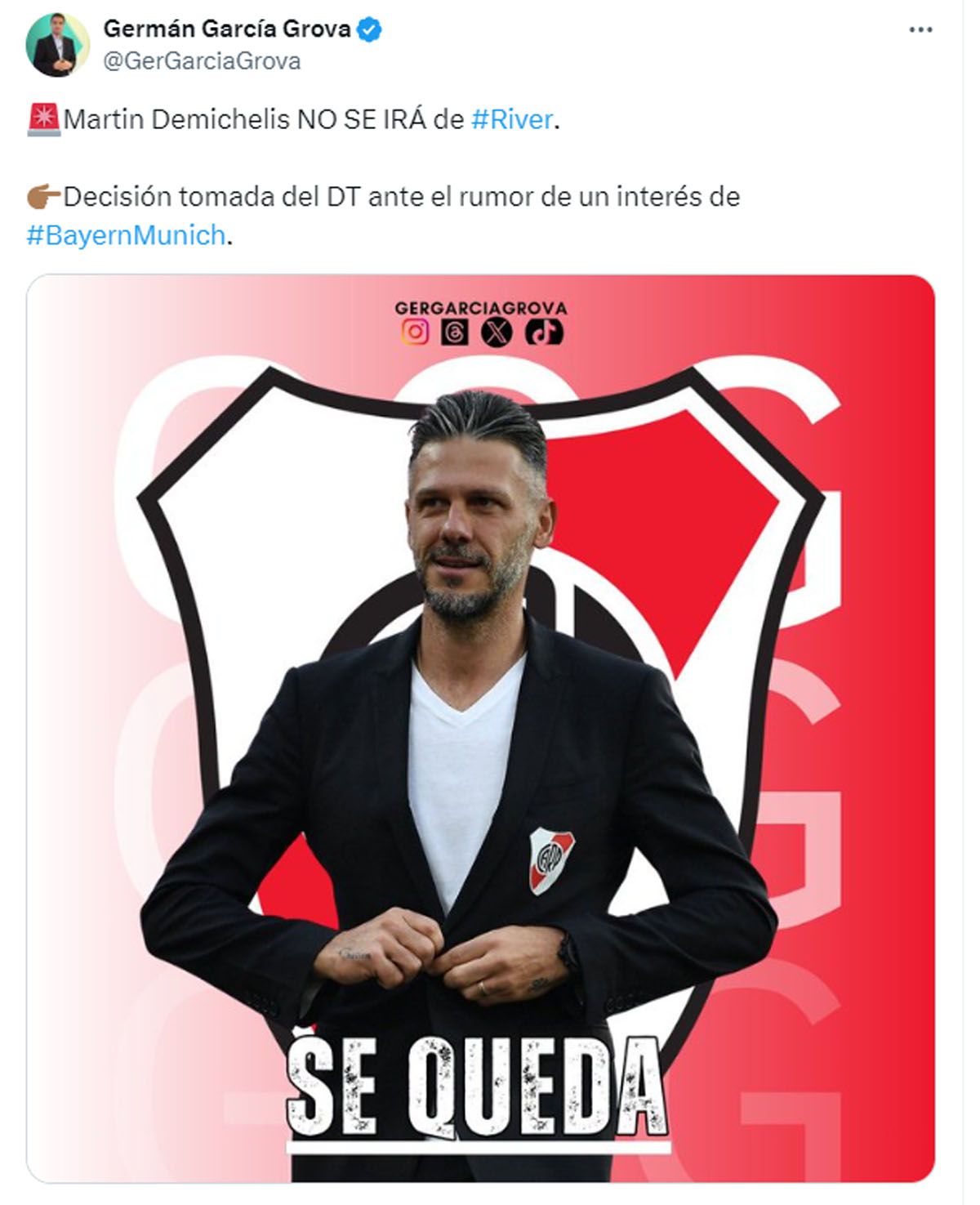Visit Germán García Grova's display name link
Screen dimensions: 980x1205
coord(227,29)
